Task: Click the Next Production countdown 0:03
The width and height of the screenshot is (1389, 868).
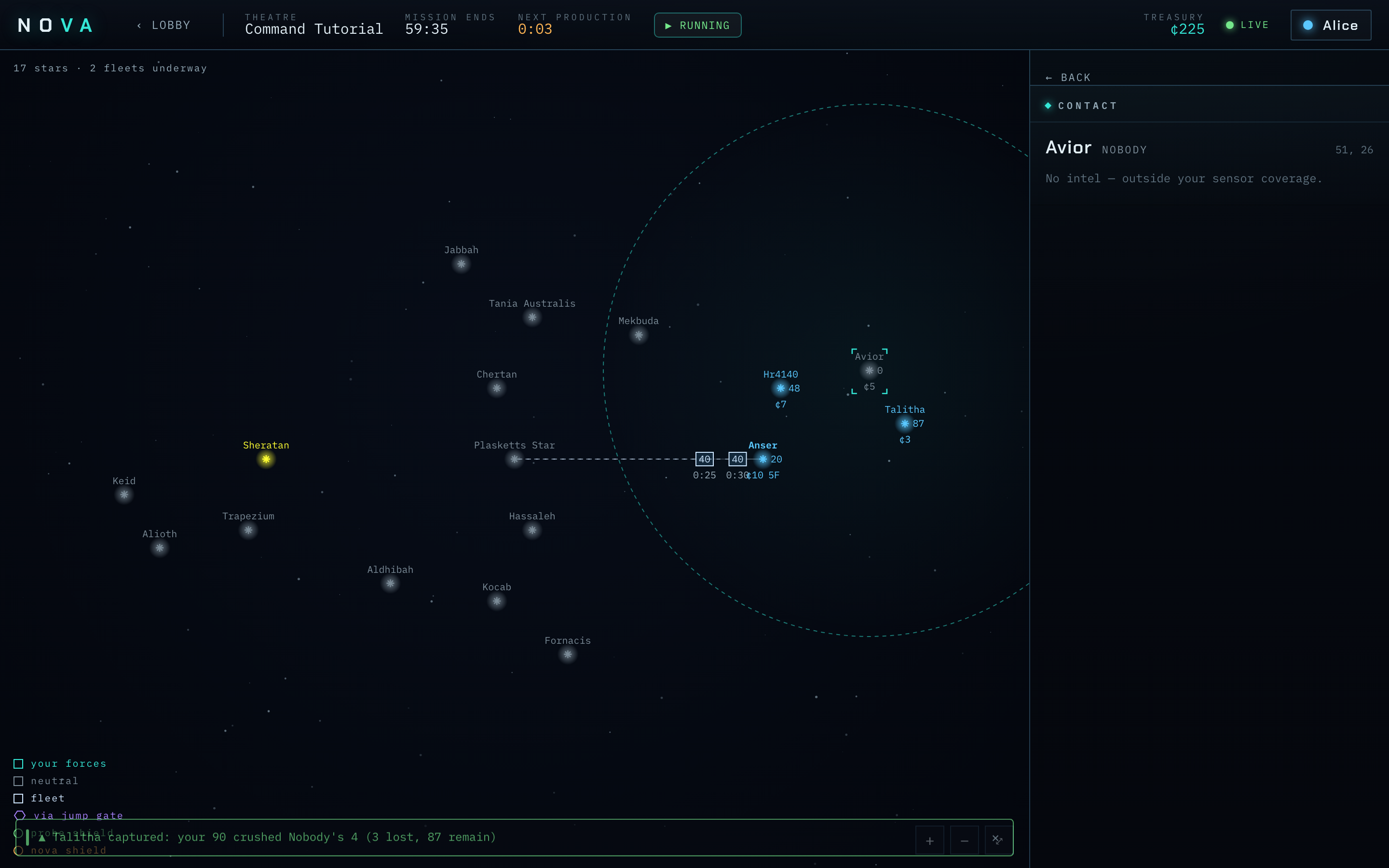Action: click(535, 29)
